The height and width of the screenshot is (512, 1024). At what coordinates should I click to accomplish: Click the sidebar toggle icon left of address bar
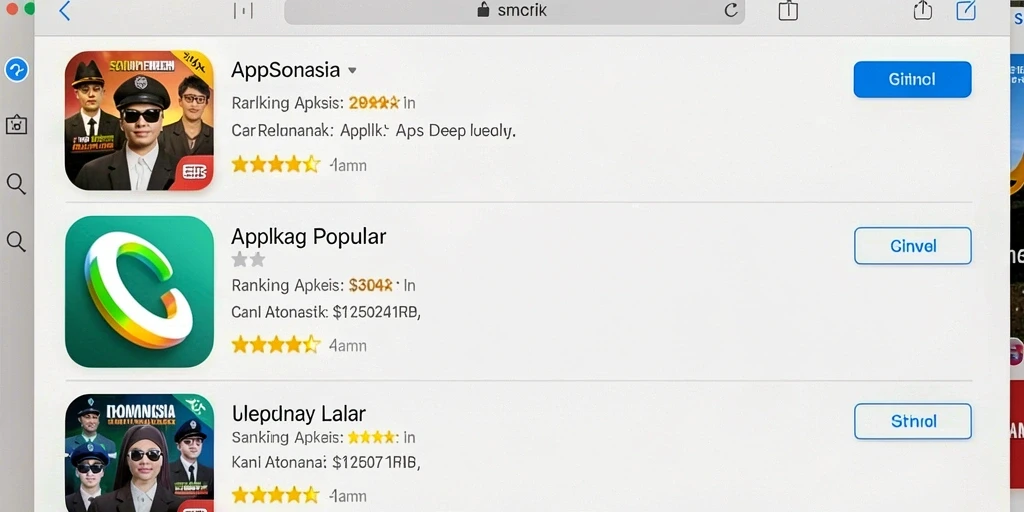(243, 10)
